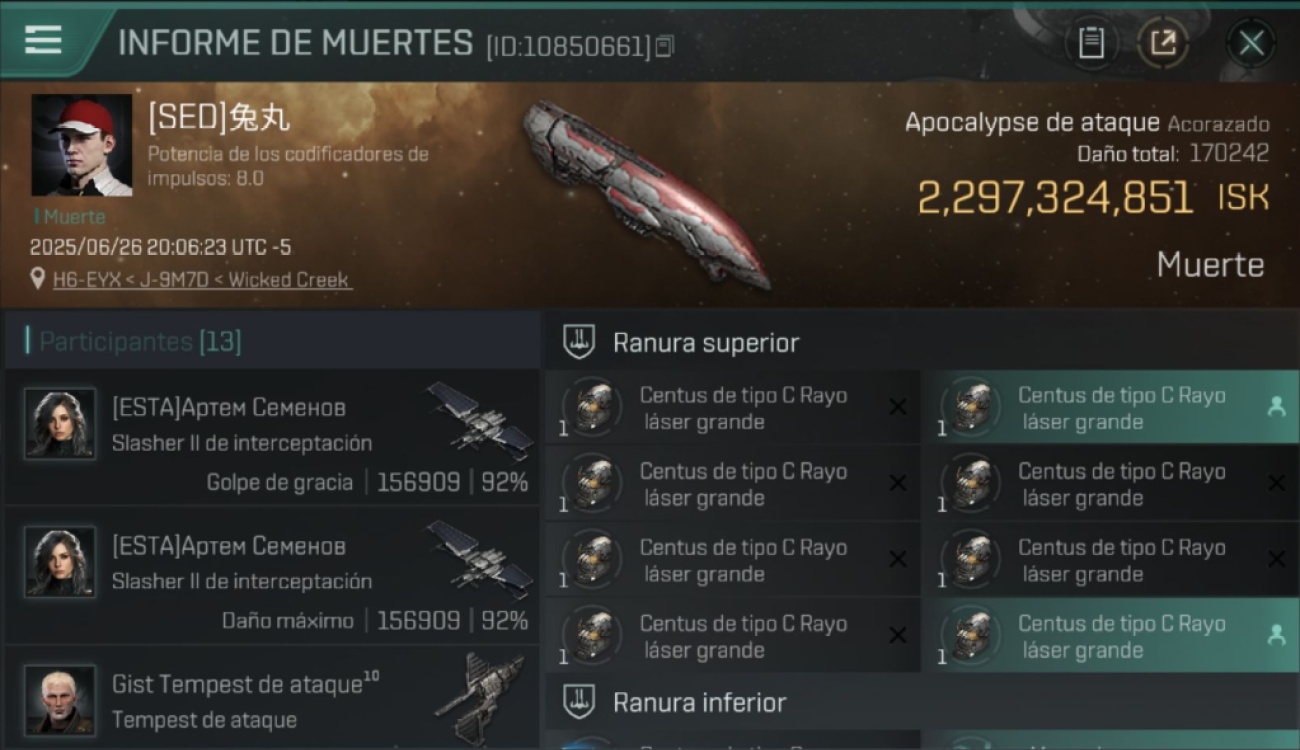This screenshot has height=750, width=1300.
Task: Expand the Ranura inferior section
Action: point(920,702)
